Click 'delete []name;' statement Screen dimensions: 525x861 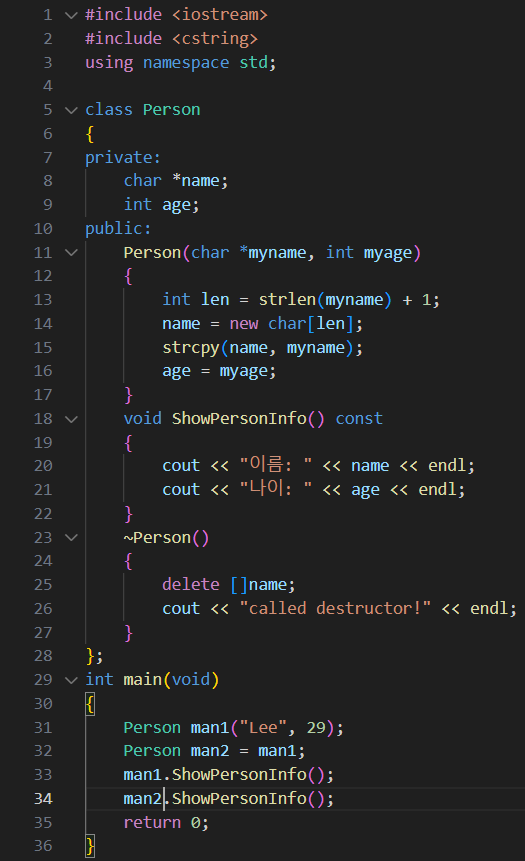[x=229, y=585]
